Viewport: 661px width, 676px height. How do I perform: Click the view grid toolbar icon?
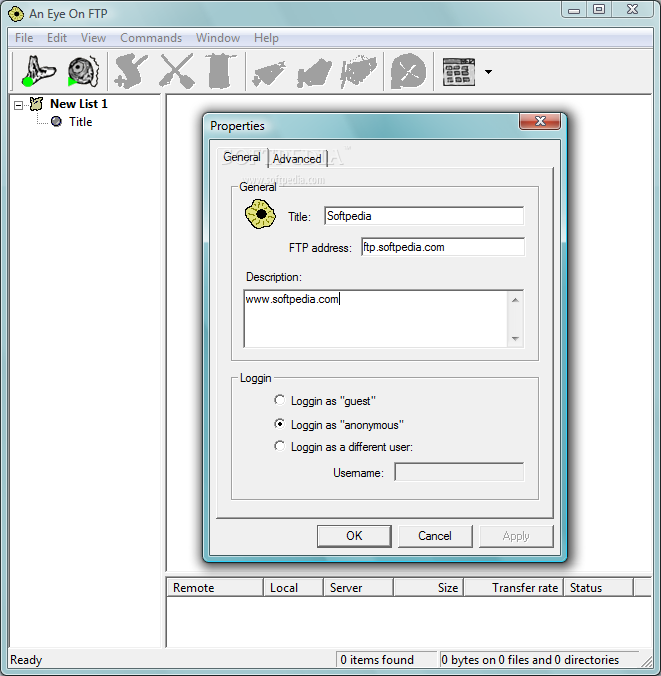click(x=459, y=72)
